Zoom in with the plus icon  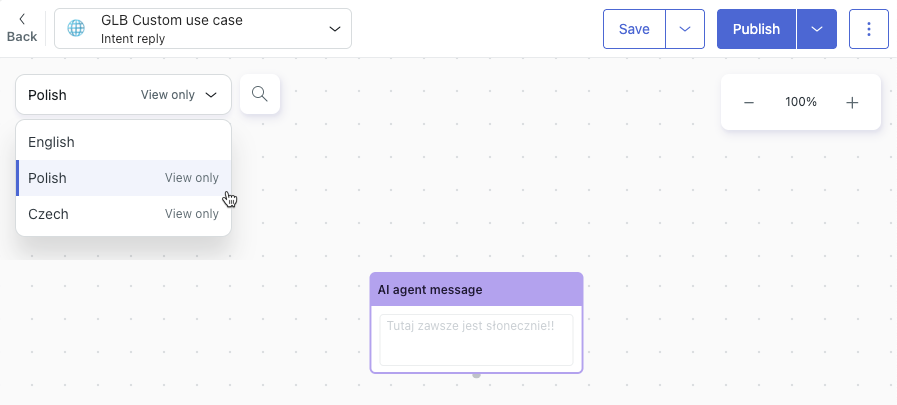pos(852,102)
